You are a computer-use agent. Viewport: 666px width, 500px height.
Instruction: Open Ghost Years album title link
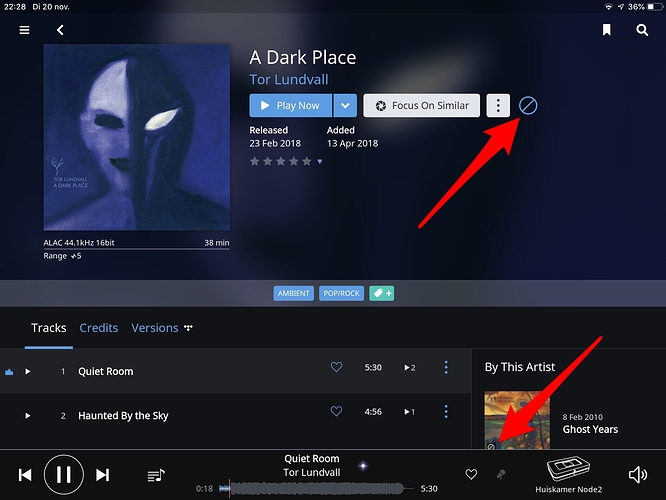pos(590,429)
